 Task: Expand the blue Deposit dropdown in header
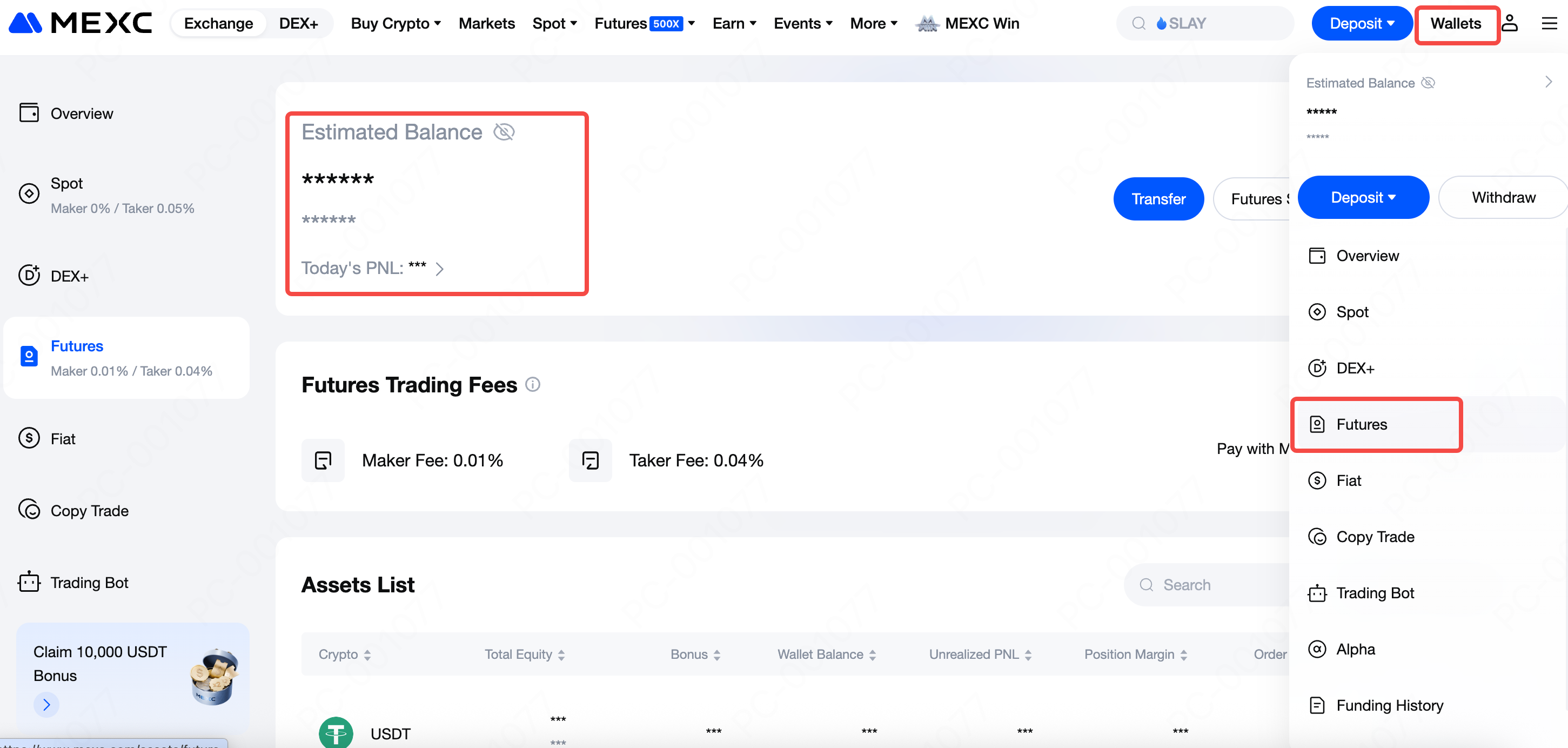coord(1361,23)
